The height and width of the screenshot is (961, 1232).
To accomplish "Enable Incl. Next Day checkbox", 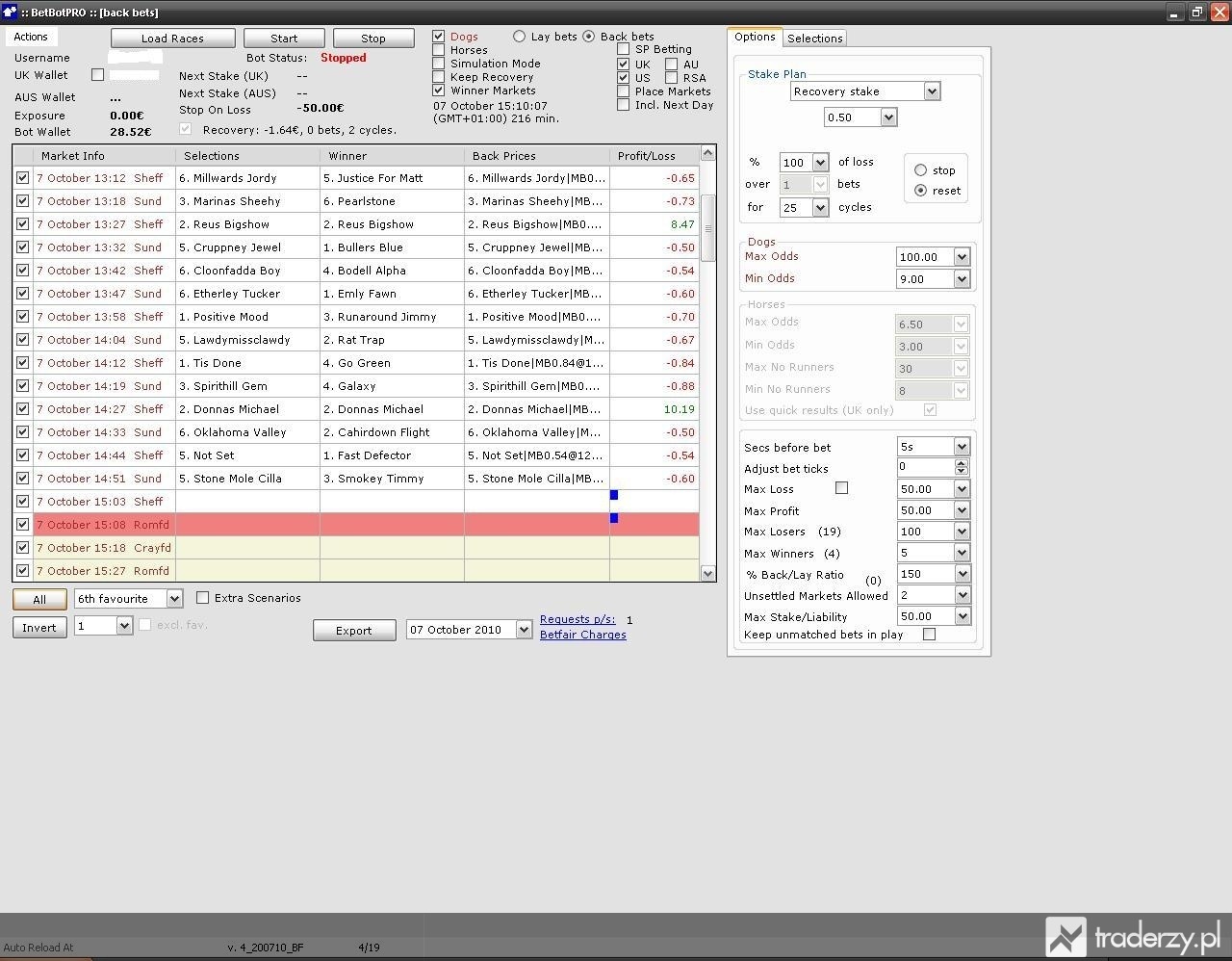I will pos(624,104).
